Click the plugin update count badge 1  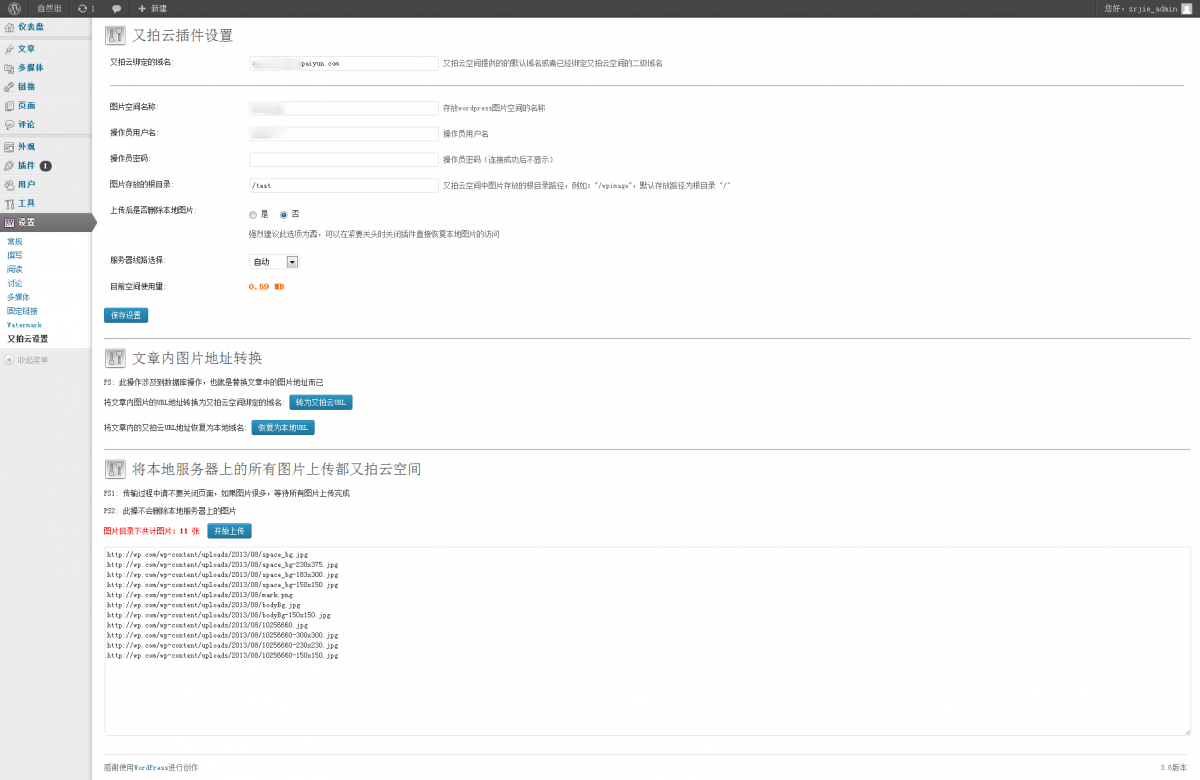tap(46, 165)
